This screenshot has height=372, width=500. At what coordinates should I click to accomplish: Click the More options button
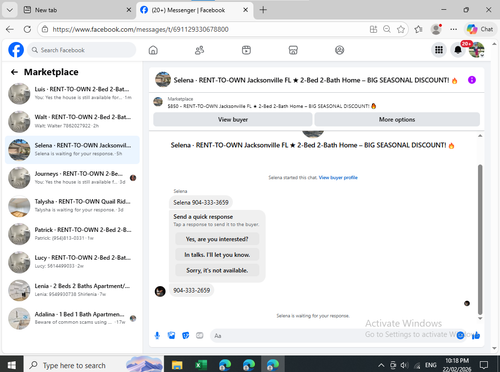coord(397,119)
